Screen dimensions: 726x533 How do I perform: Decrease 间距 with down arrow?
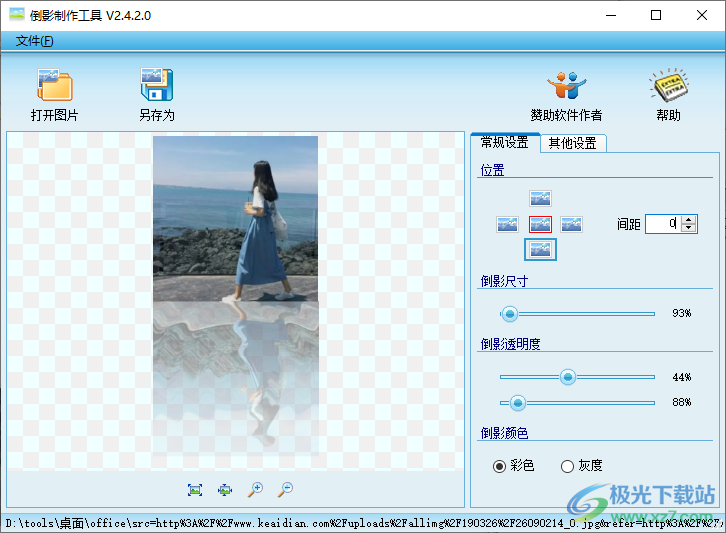(x=689, y=228)
